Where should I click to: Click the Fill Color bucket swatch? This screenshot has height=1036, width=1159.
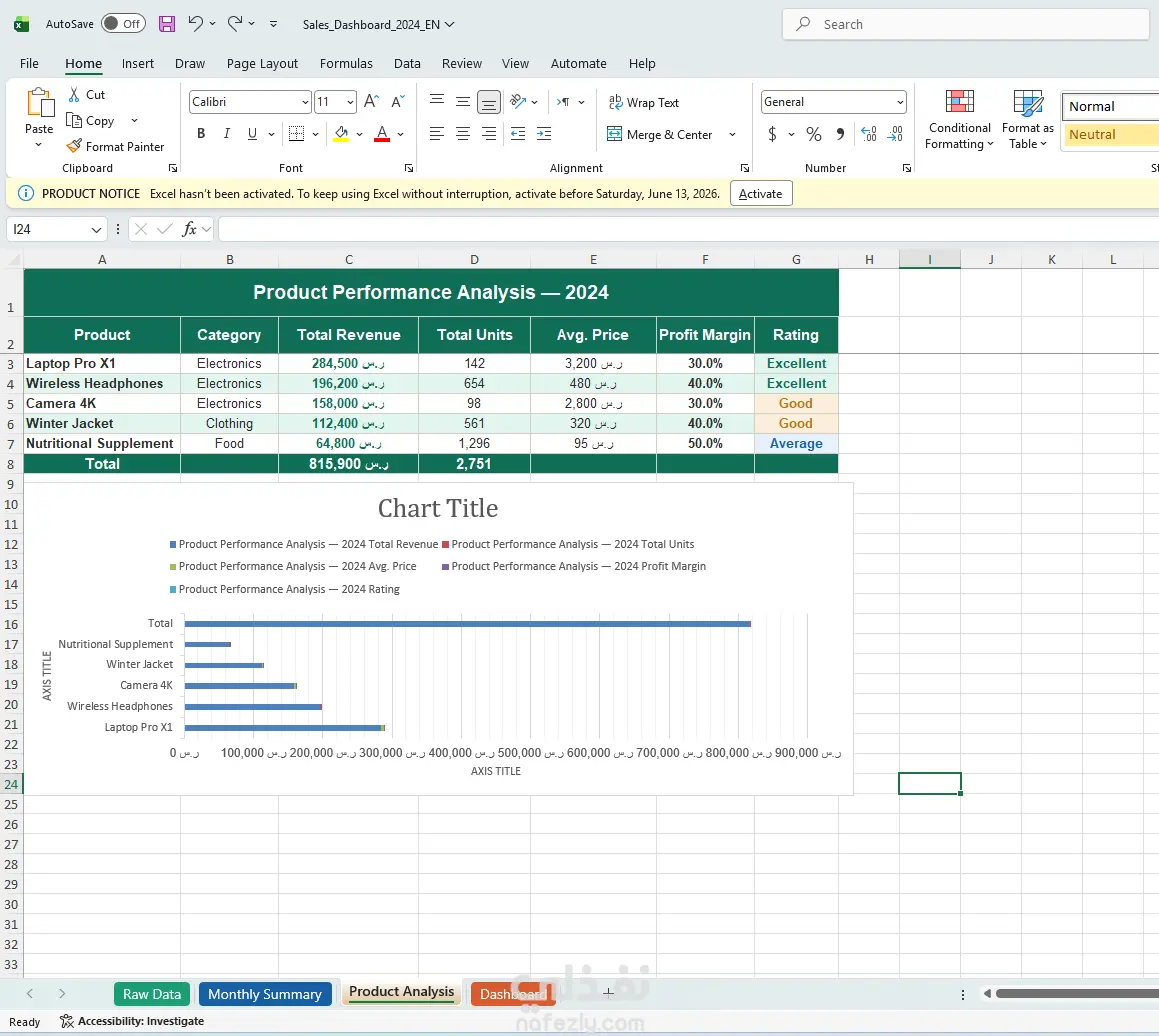pos(341,134)
